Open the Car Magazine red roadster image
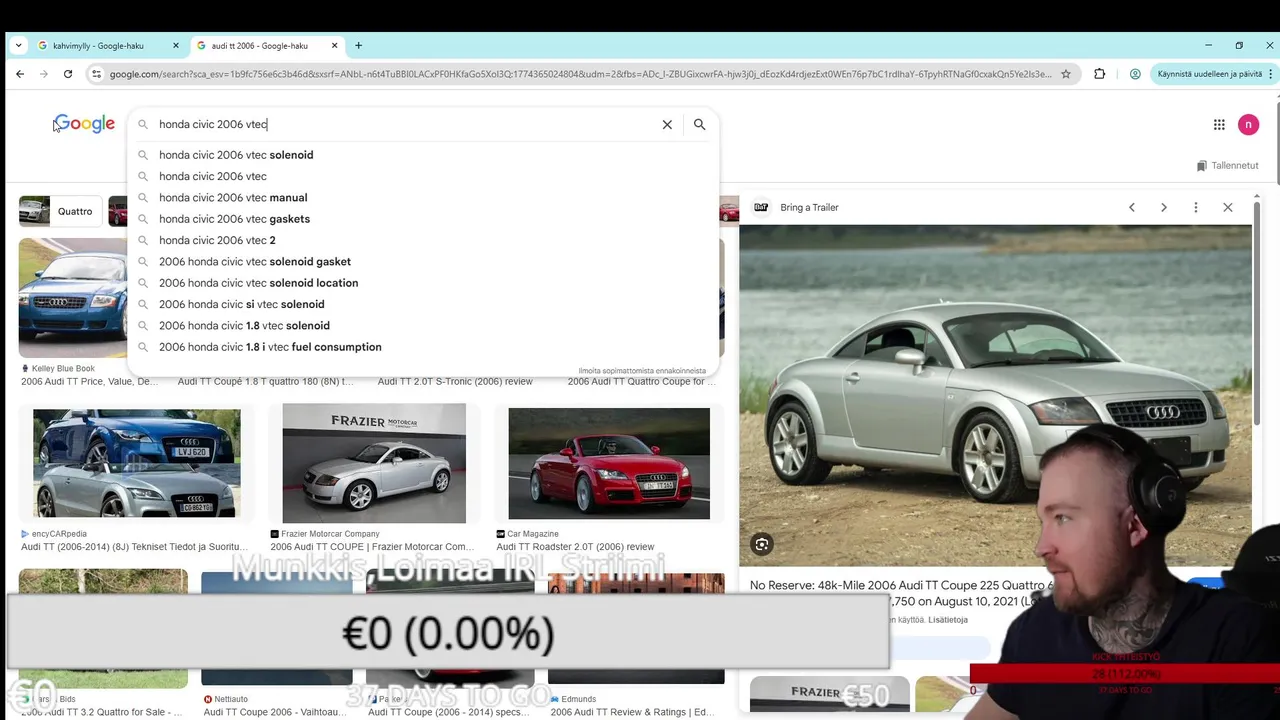1280x720 pixels. click(609, 464)
